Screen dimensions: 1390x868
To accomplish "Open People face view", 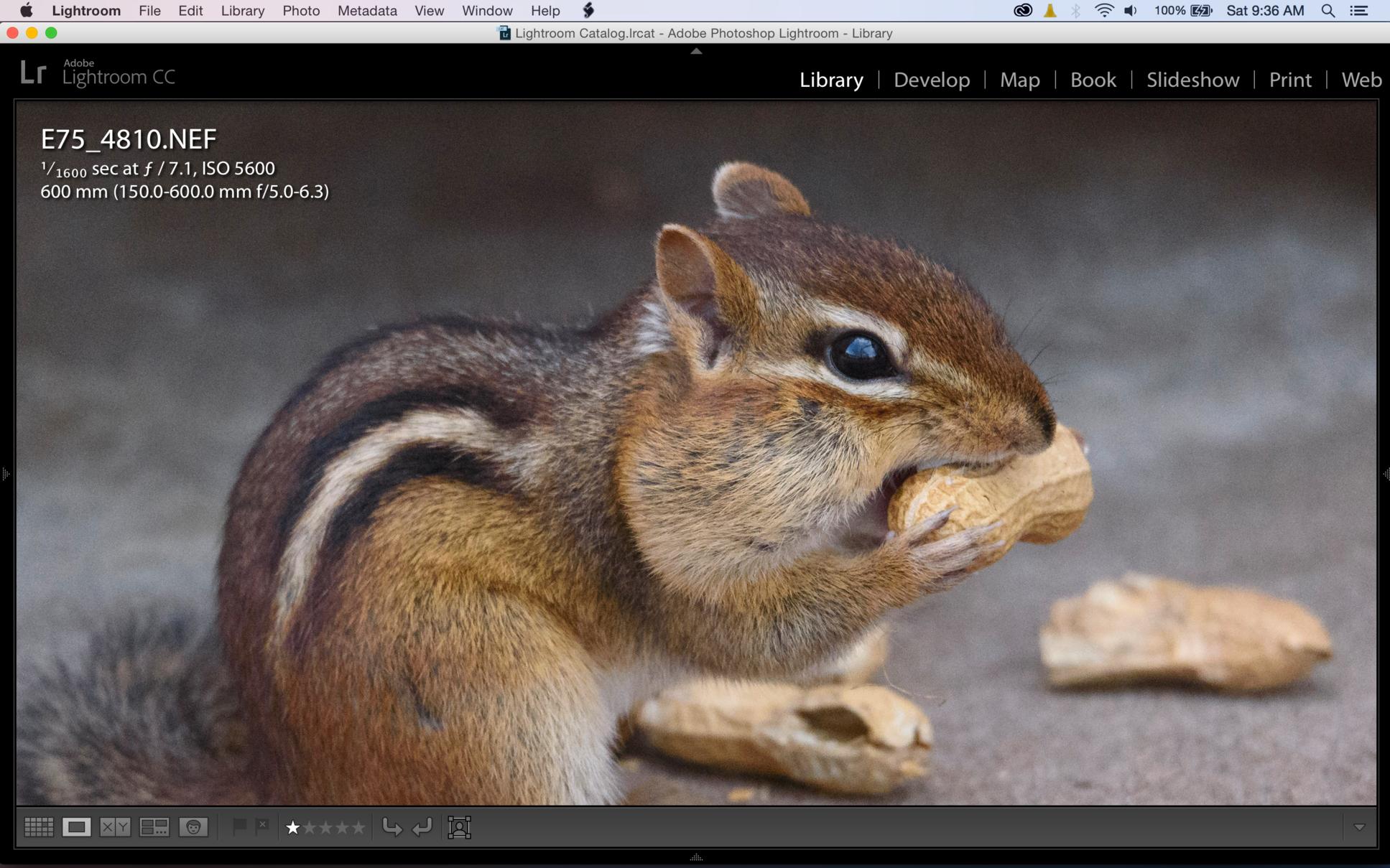I will point(193,827).
